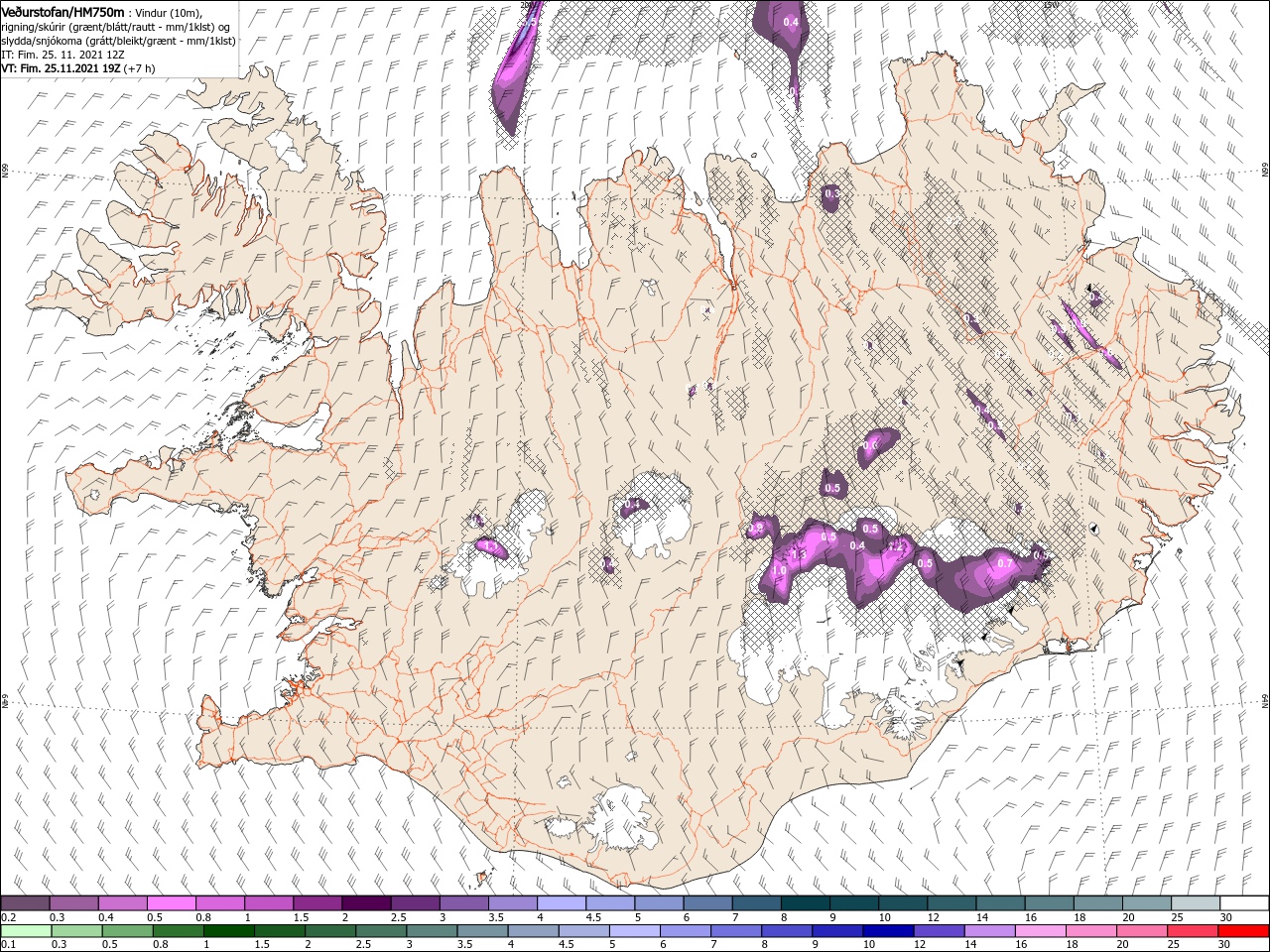Click the 'rigning/skúrir' legend description line
This screenshot has height=952, width=1270.
[115, 27]
